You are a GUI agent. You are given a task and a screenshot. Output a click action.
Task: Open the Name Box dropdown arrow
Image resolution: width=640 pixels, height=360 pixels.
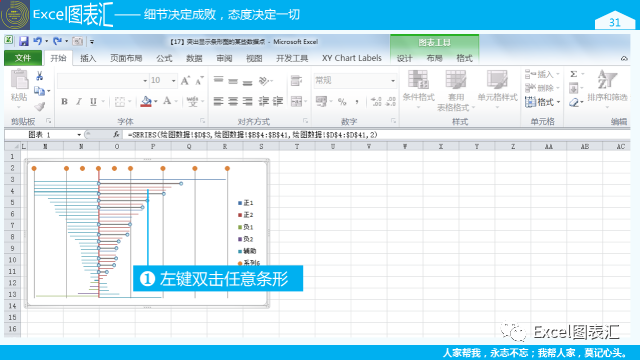(x=79, y=135)
